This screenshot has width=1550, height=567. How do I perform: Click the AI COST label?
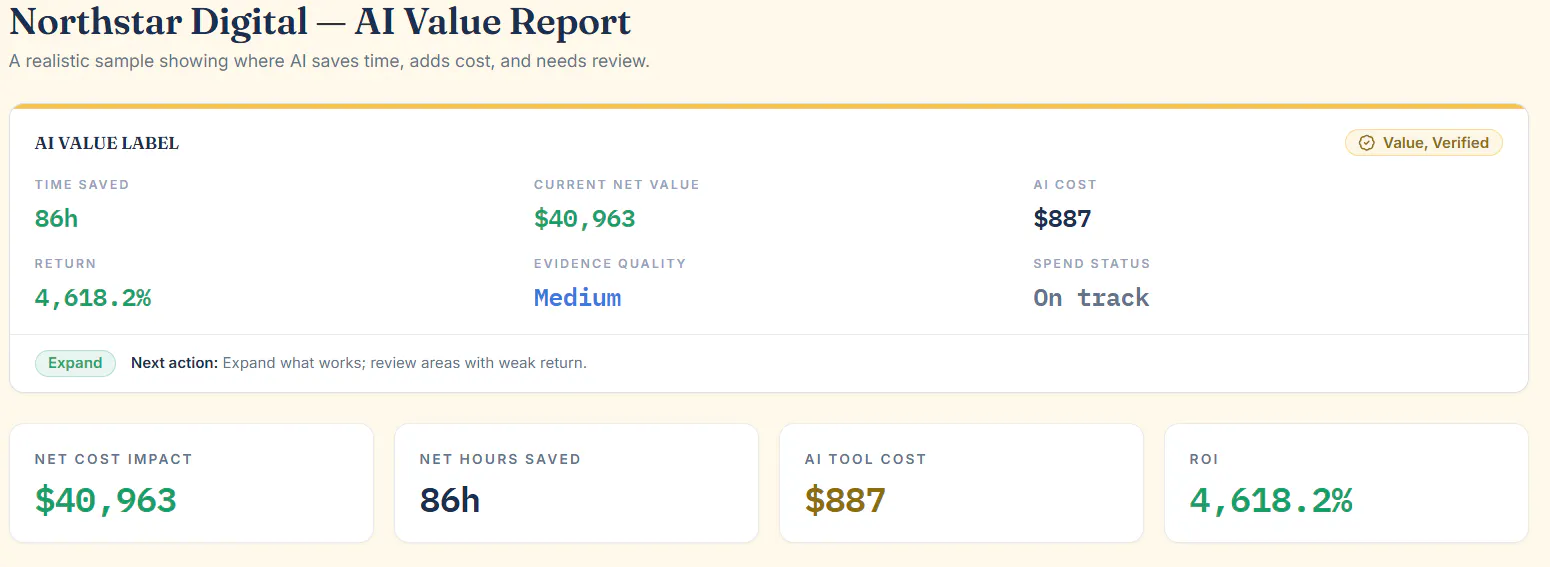coord(1065,185)
